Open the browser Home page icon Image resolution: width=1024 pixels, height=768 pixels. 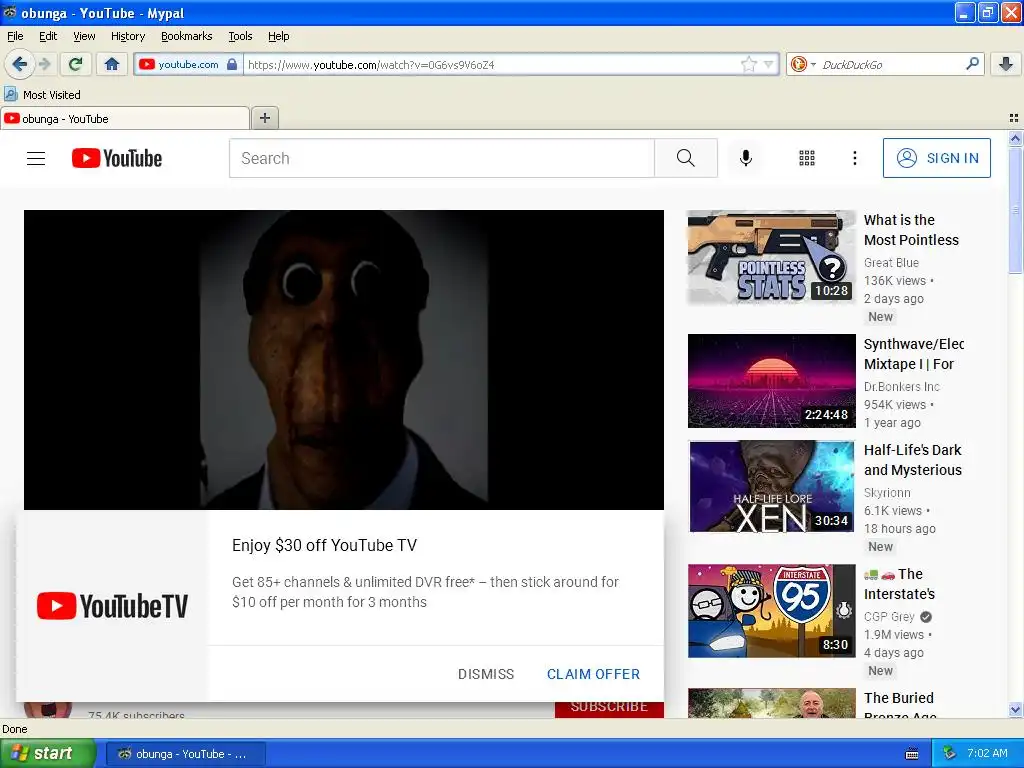[x=112, y=64]
